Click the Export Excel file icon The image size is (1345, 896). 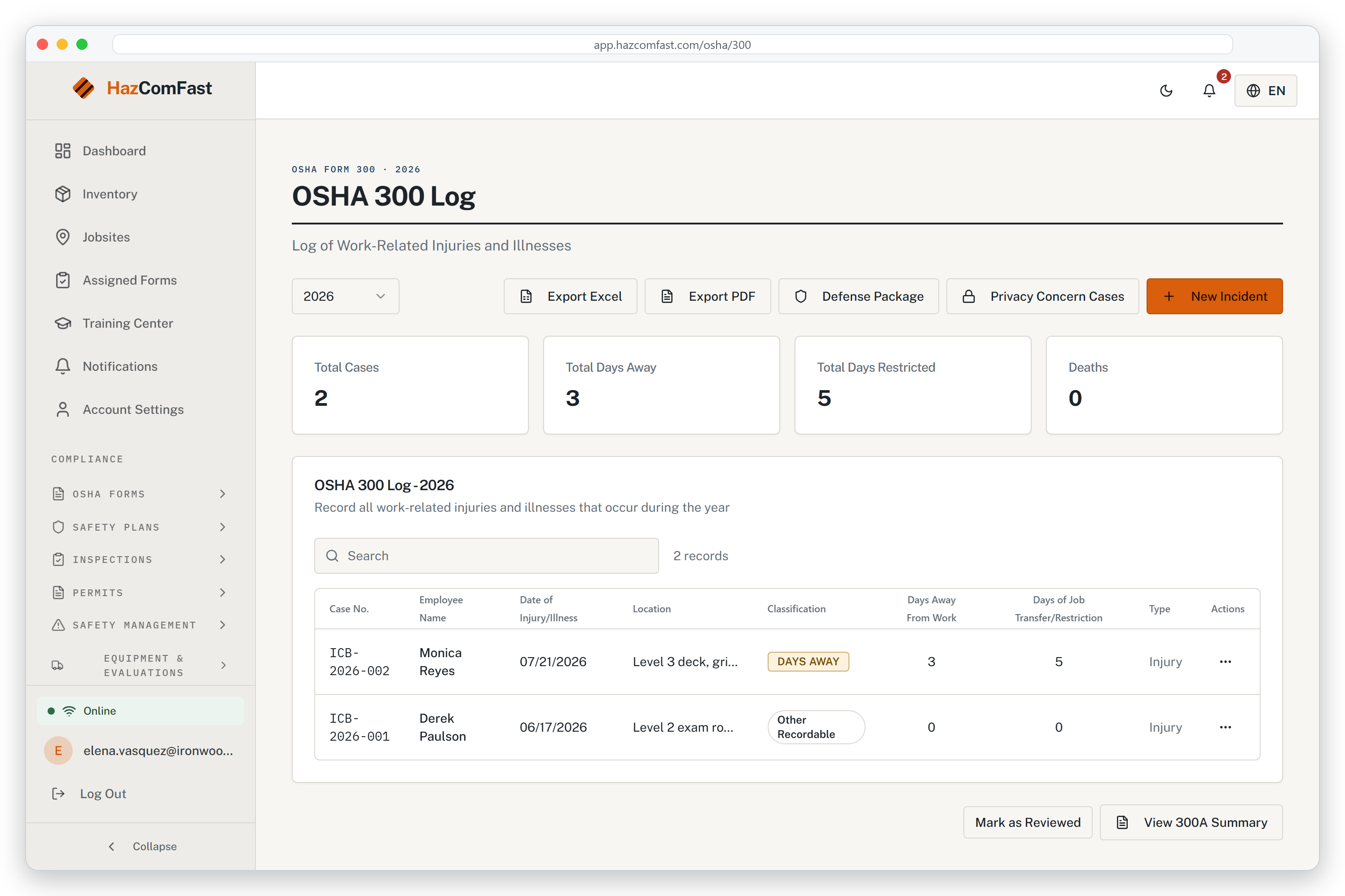[526, 296]
